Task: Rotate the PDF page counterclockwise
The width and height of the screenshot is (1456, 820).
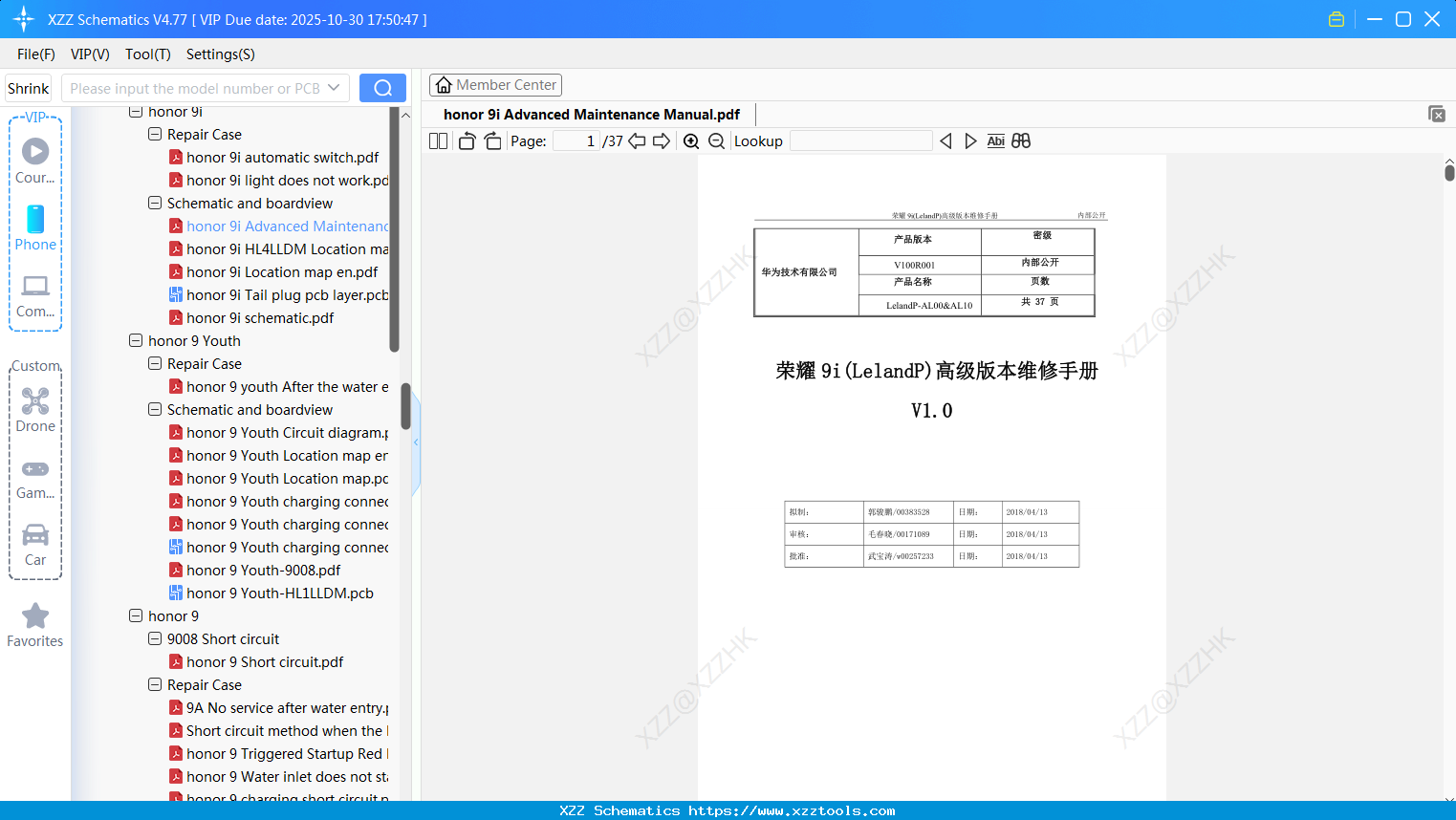Action: click(x=467, y=141)
